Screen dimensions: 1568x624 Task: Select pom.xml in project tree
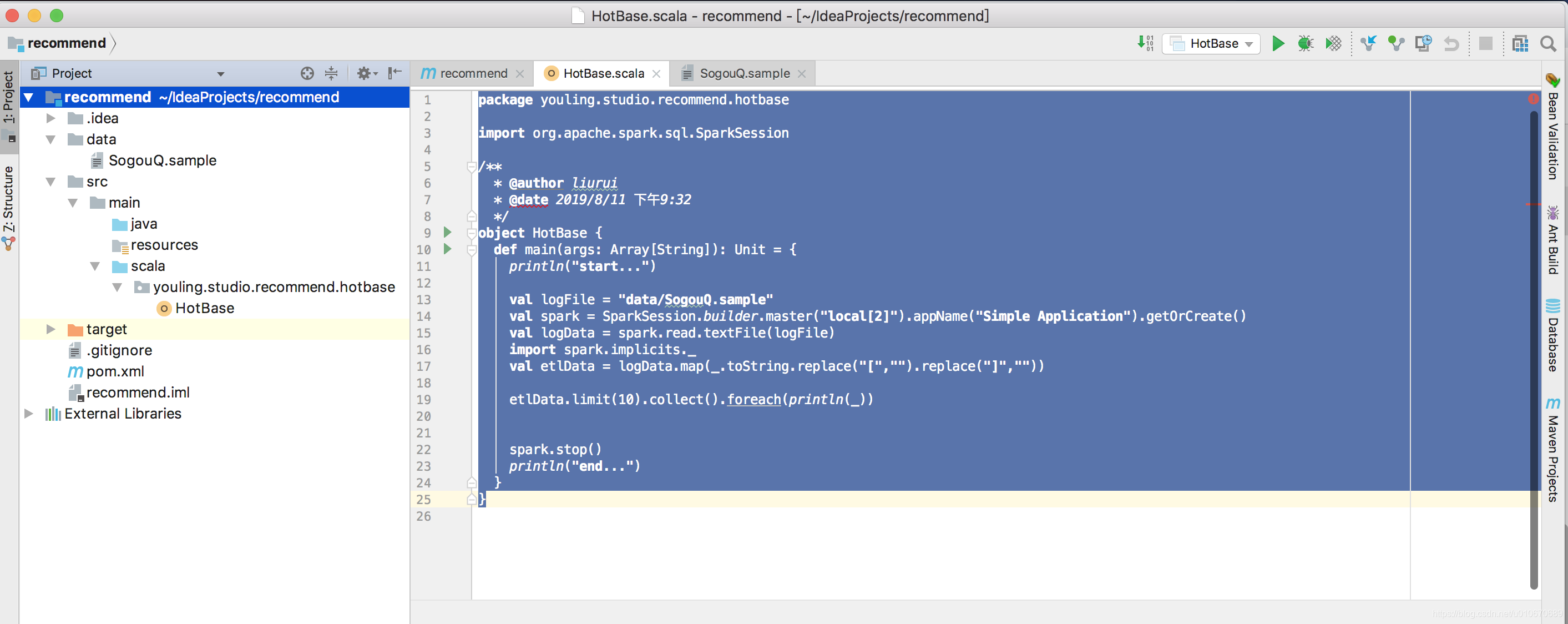pyautogui.click(x=115, y=371)
